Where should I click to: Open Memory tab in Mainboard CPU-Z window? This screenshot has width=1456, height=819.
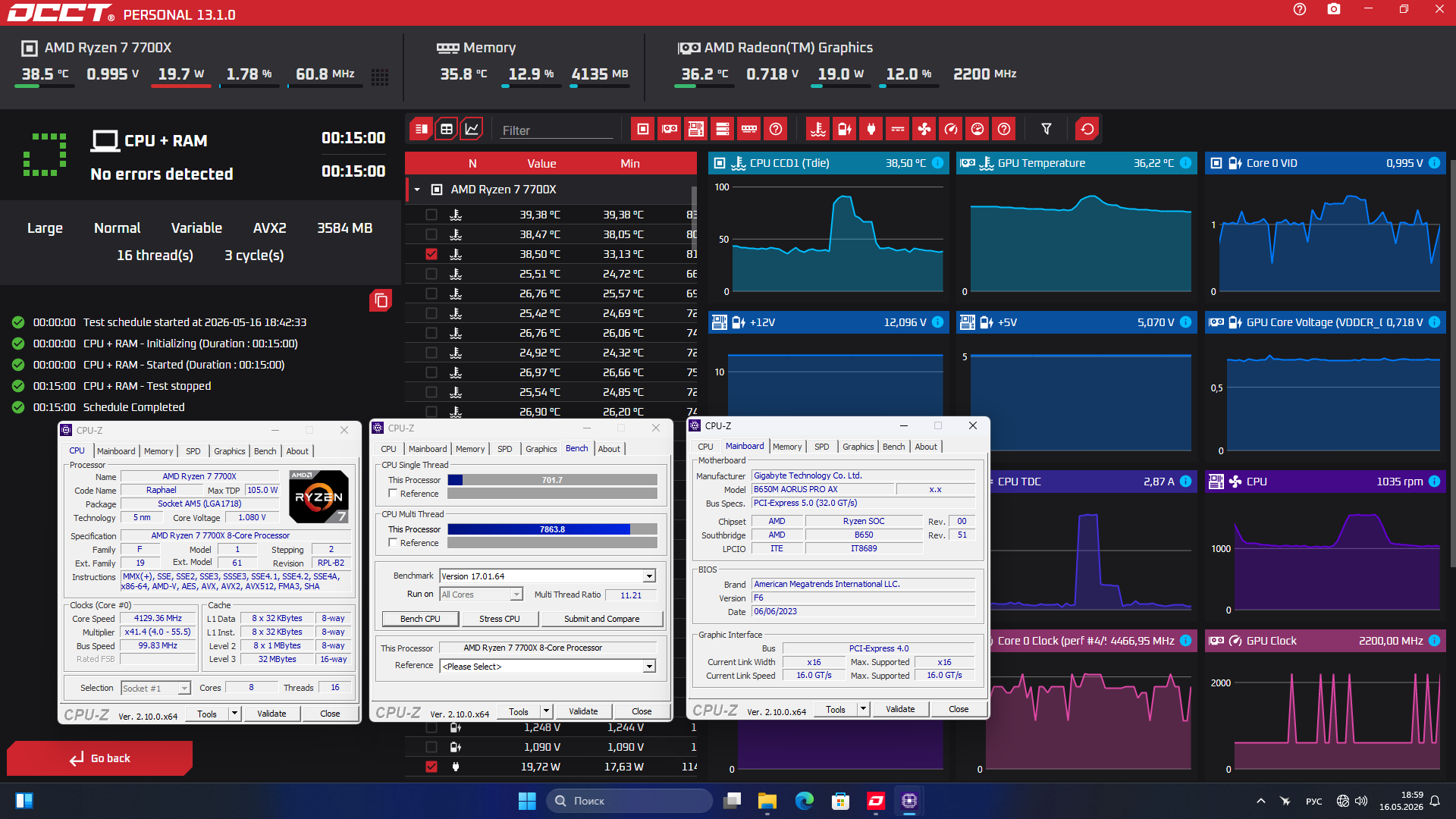click(x=787, y=447)
